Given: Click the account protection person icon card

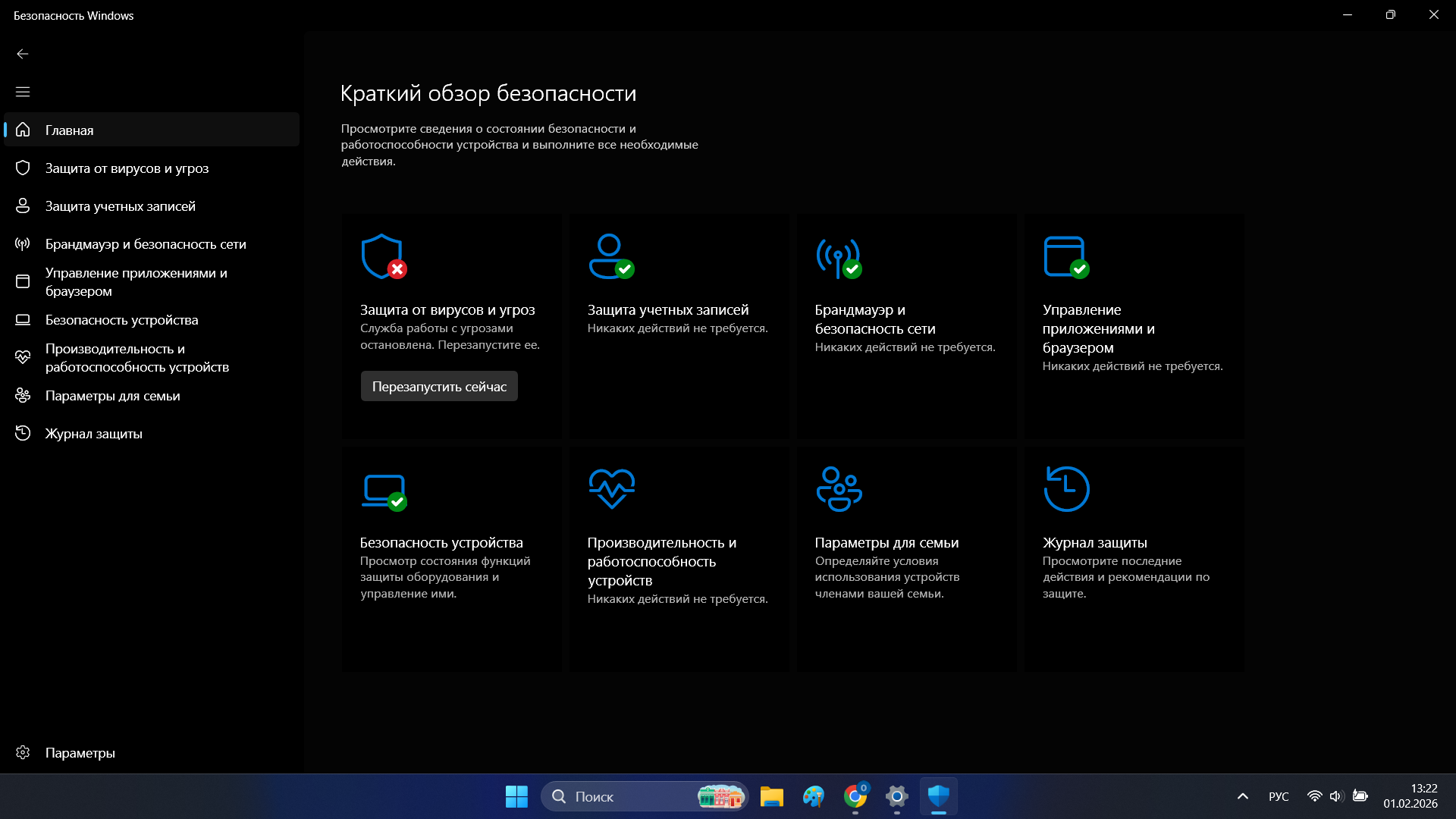Looking at the screenshot, I should click(x=611, y=256).
